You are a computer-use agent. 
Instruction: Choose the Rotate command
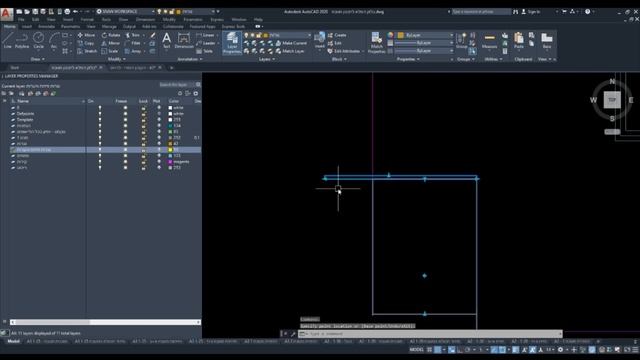[x=111, y=35]
